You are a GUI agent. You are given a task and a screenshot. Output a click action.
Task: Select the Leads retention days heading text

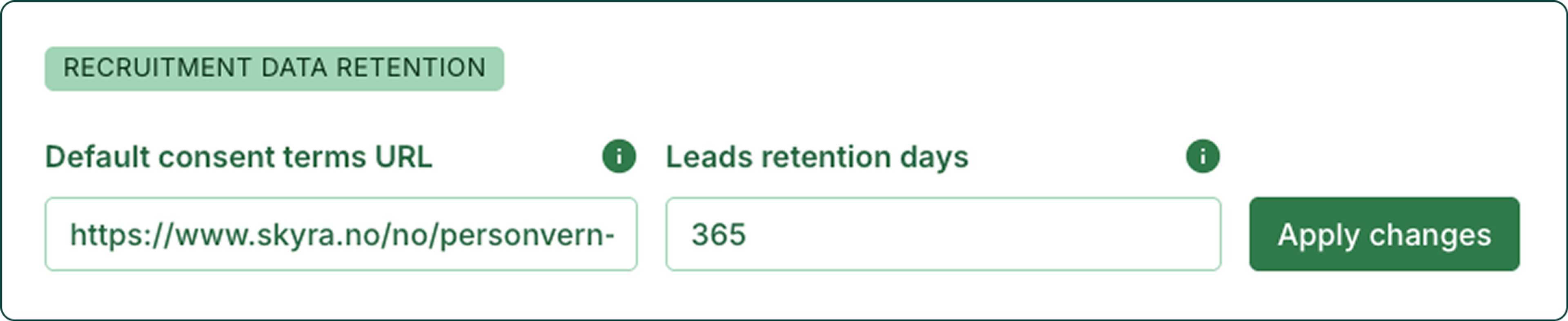817,157
